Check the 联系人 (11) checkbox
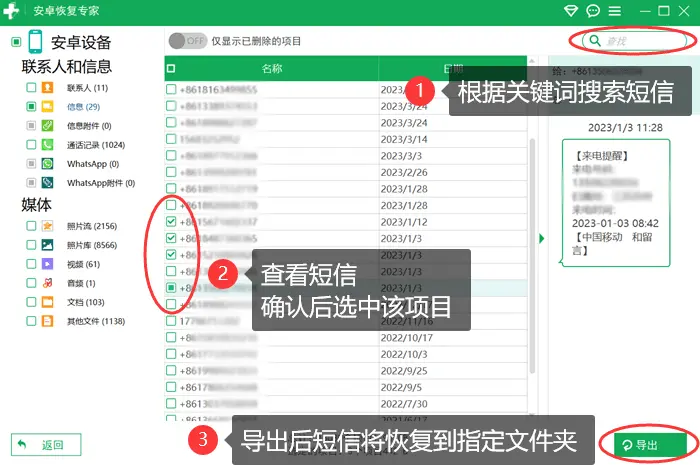Image resolution: width=700 pixels, height=465 pixels. point(31,87)
